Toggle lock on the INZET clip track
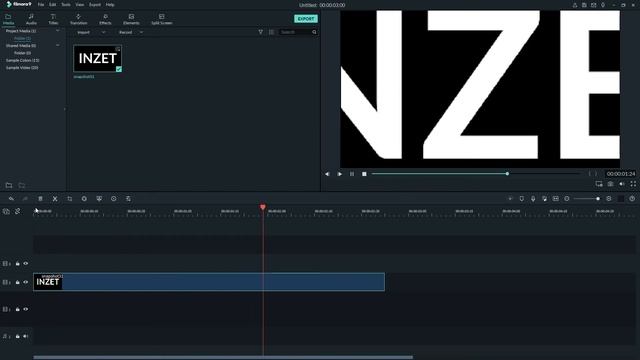Image resolution: width=640 pixels, height=360 pixels. (x=18, y=282)
